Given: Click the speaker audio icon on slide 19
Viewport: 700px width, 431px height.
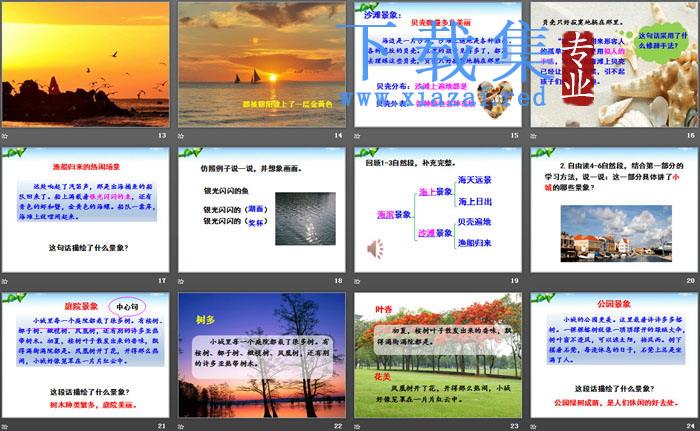Looking at the screenshot, I should 375,249.
